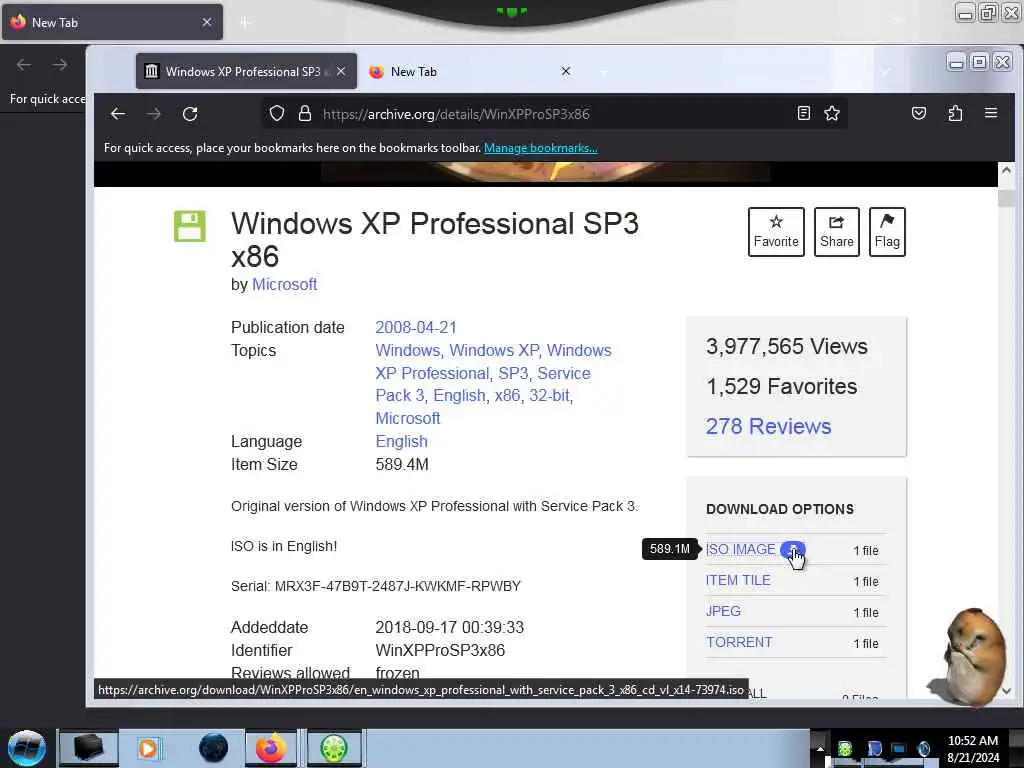Image resolution: width=1024 pixels, height=768 pixels.
Task: Show hidden system tray icons
Action: (x=820, y=749)
